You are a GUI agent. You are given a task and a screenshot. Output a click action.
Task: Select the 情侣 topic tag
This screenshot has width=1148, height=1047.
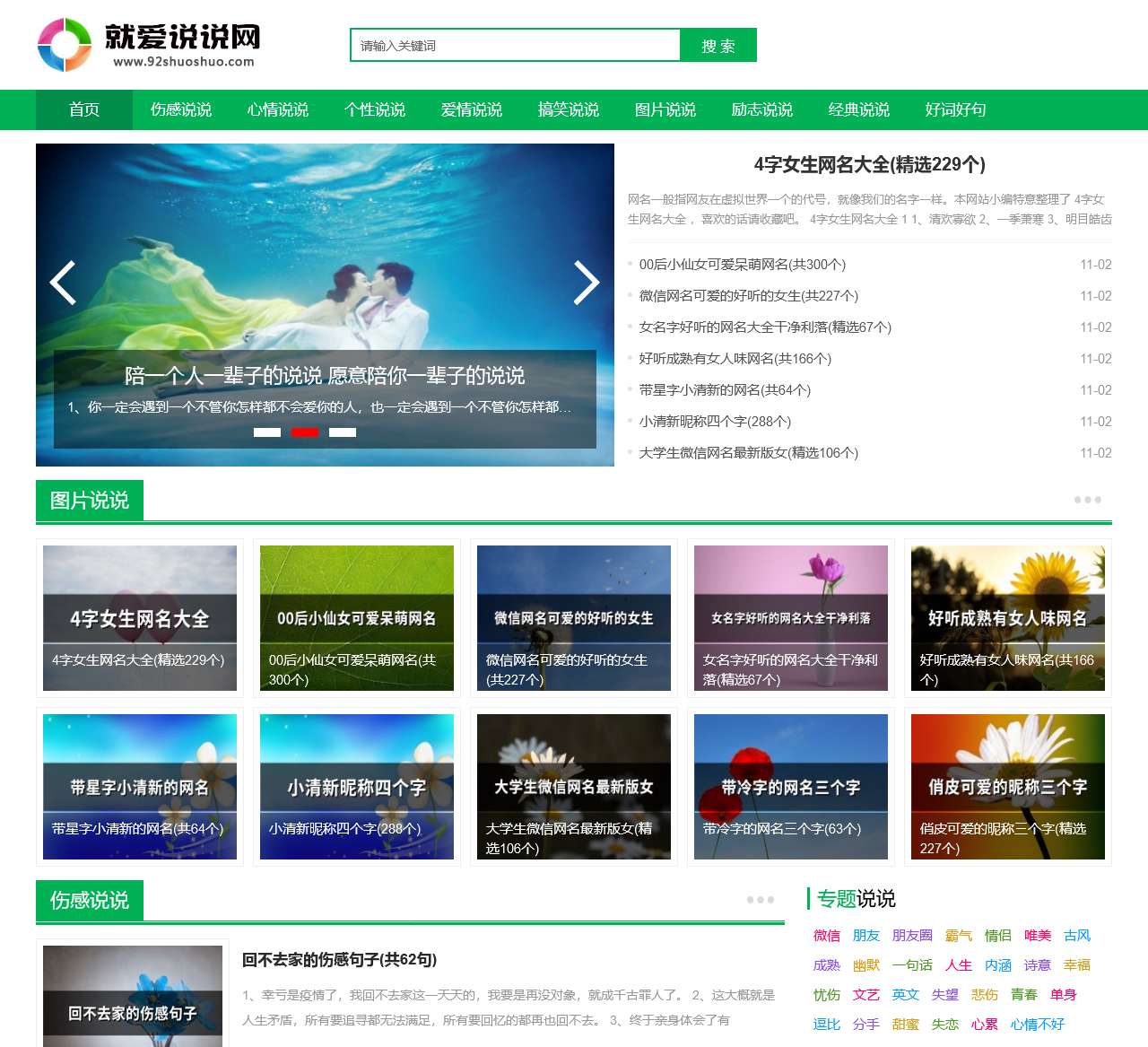tap(998, 936)
